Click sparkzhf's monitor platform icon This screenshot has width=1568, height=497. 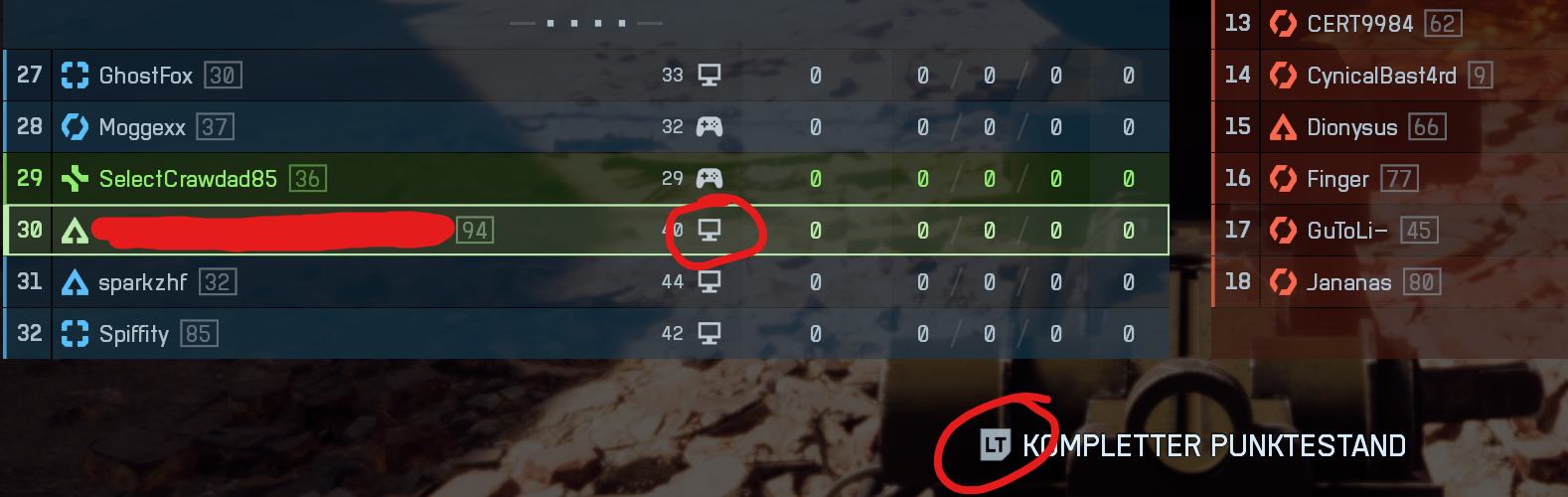coord(709,282)
